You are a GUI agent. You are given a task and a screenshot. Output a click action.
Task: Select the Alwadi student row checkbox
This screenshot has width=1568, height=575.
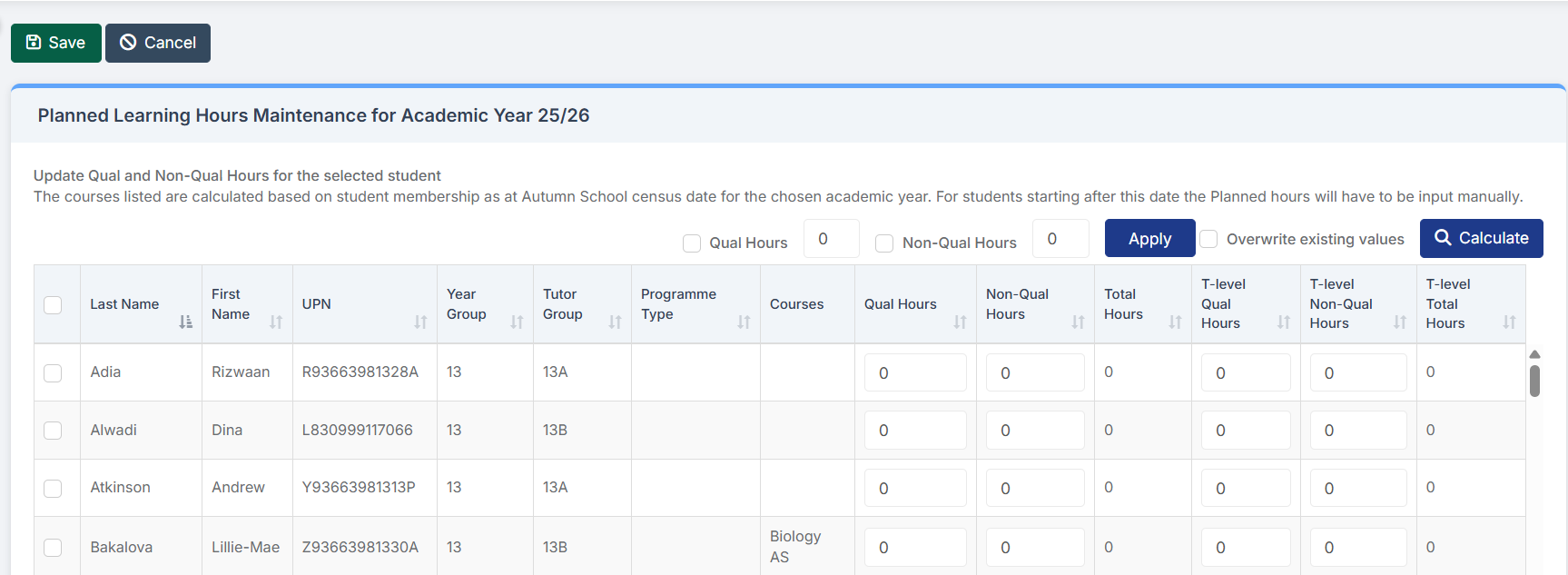(53, 431)
